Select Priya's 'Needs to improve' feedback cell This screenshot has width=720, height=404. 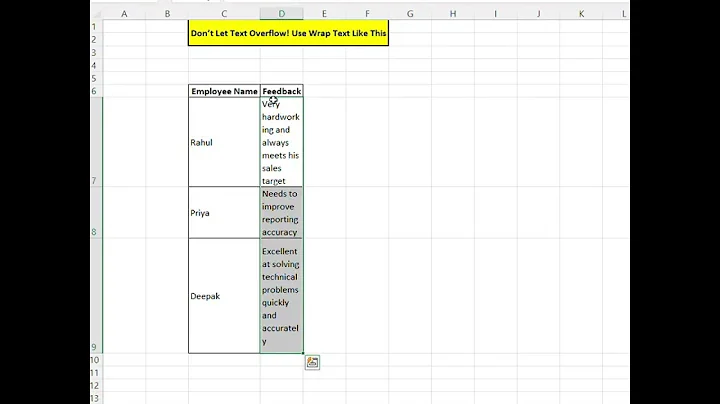(x=281, y=213)
